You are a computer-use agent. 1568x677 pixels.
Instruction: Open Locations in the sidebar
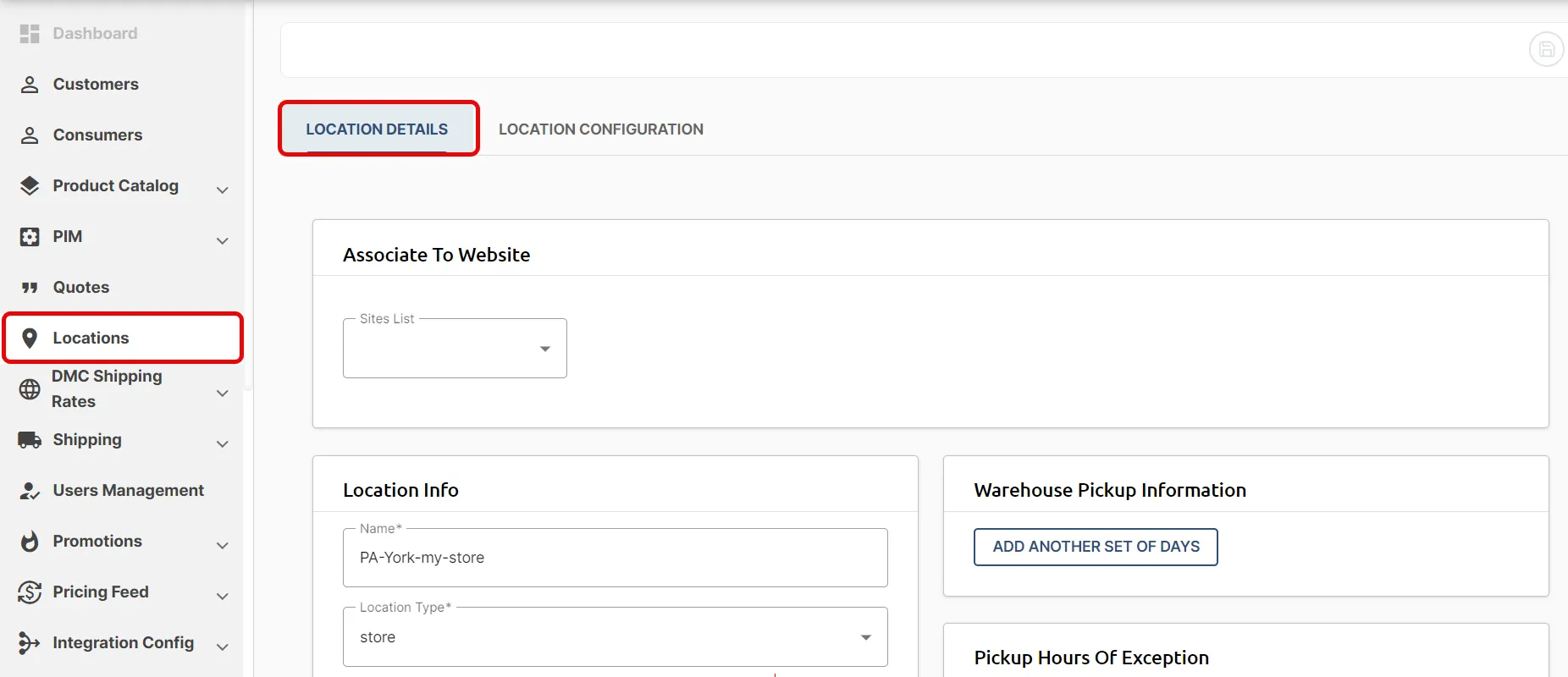122,338
